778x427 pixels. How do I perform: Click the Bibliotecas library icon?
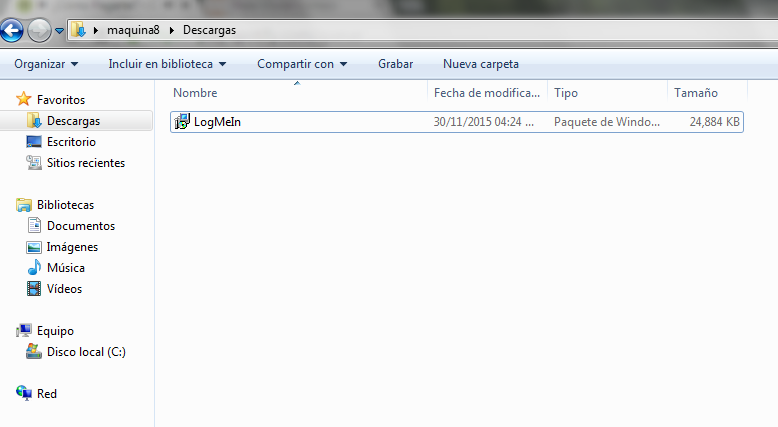pyautogui.click(x=24, y=204)
